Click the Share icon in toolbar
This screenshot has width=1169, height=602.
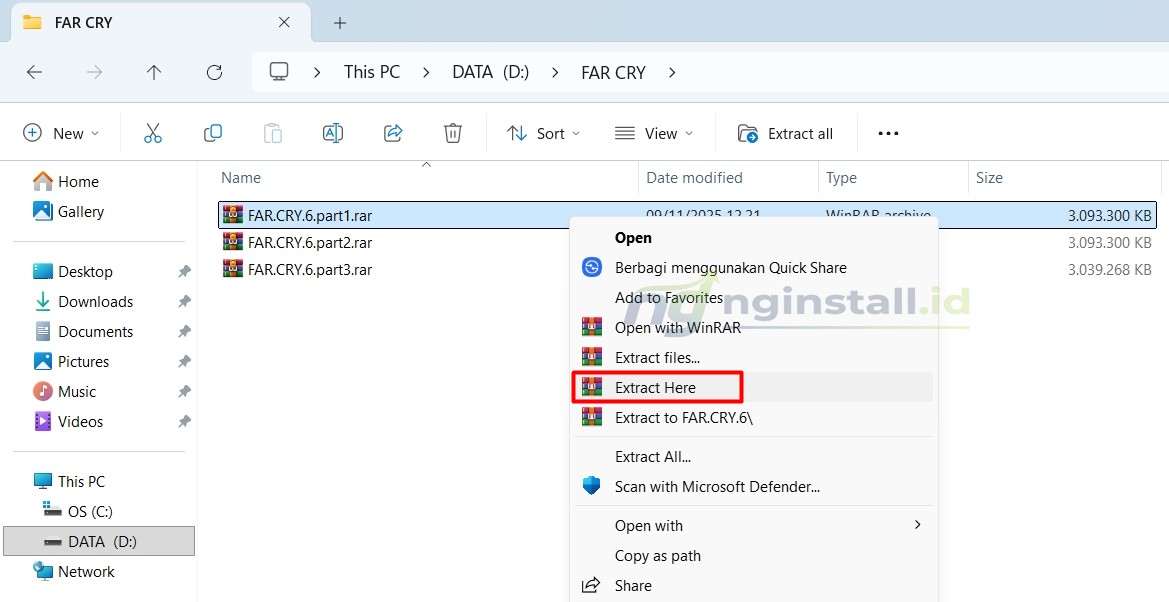pyautogui.click(x=393, y=134)
